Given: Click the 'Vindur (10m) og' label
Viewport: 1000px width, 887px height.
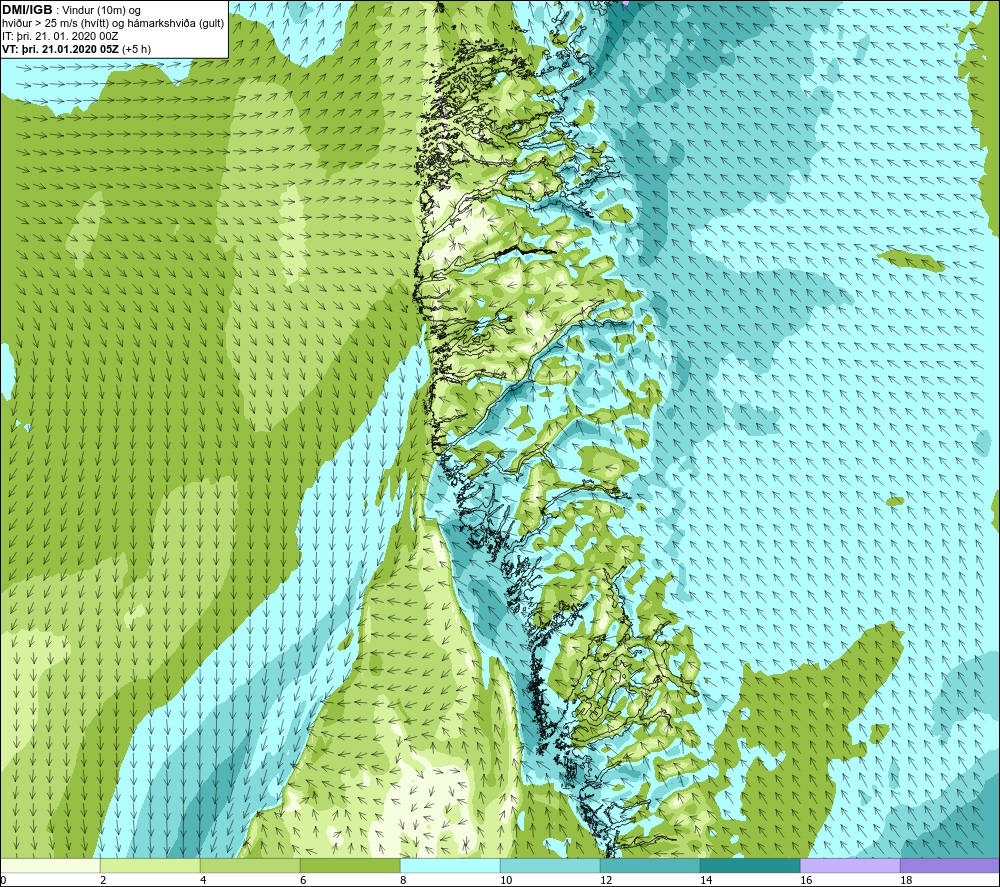Looking at the screenshot, I should coord(102,11).
